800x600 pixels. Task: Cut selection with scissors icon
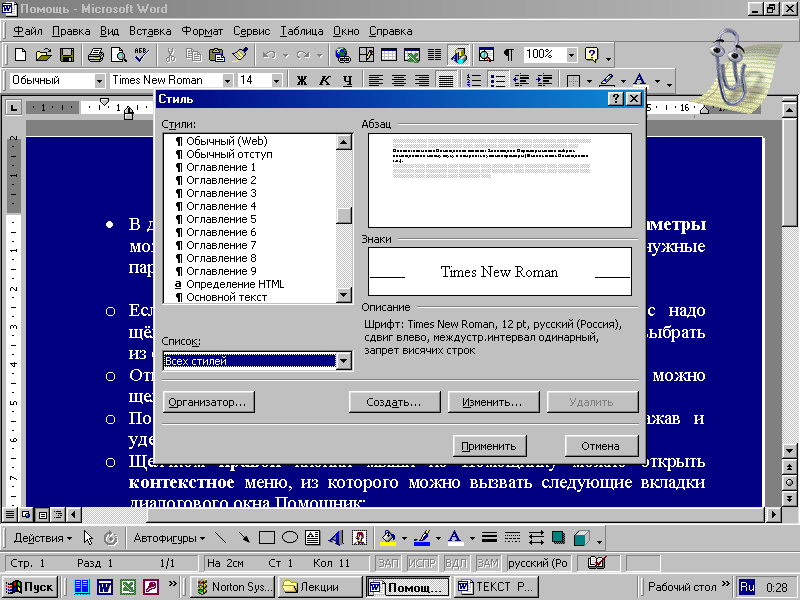pyautogui.click(x=170, y=55)
